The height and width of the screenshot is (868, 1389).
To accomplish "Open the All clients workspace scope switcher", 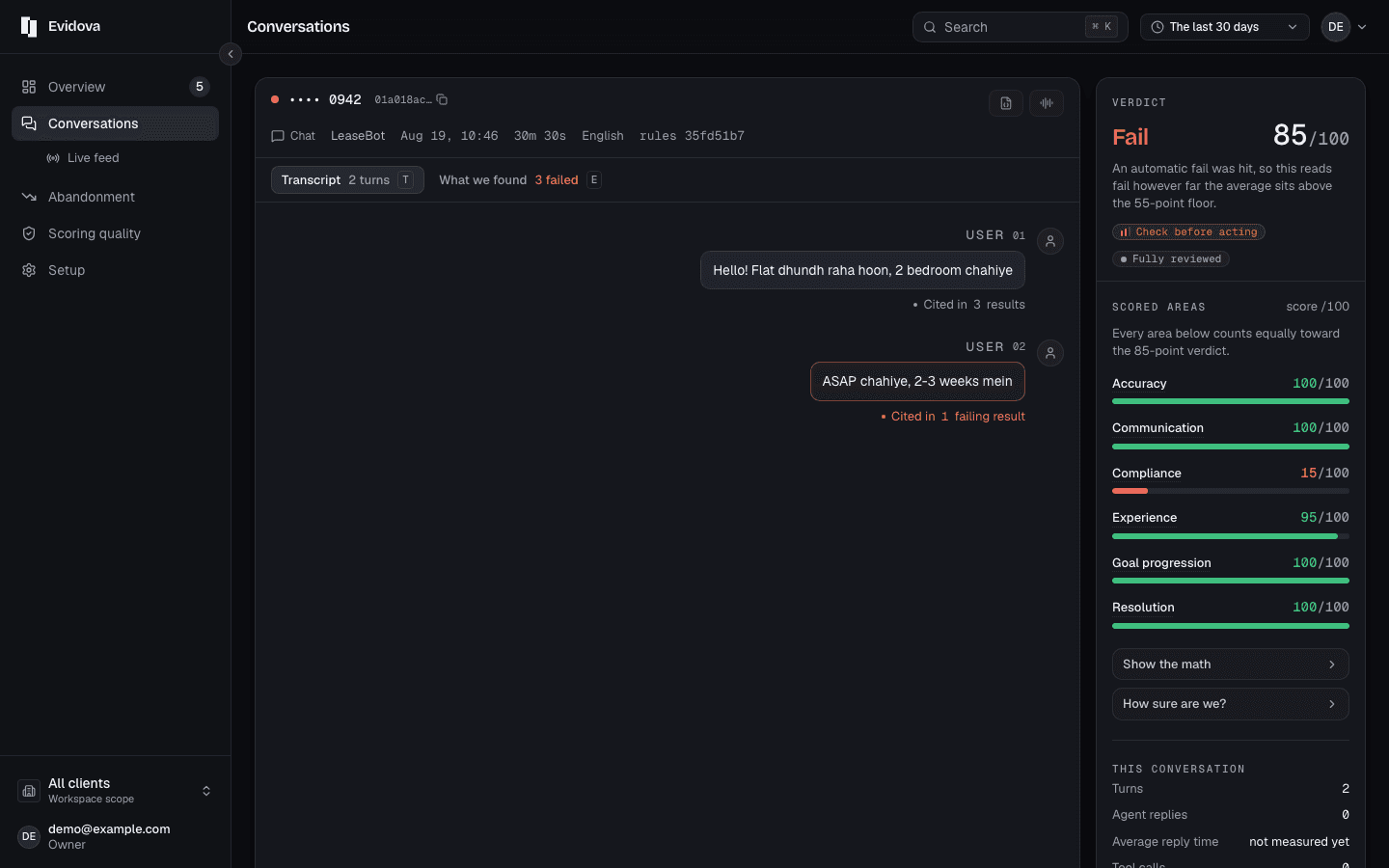I will coord(115,791).
